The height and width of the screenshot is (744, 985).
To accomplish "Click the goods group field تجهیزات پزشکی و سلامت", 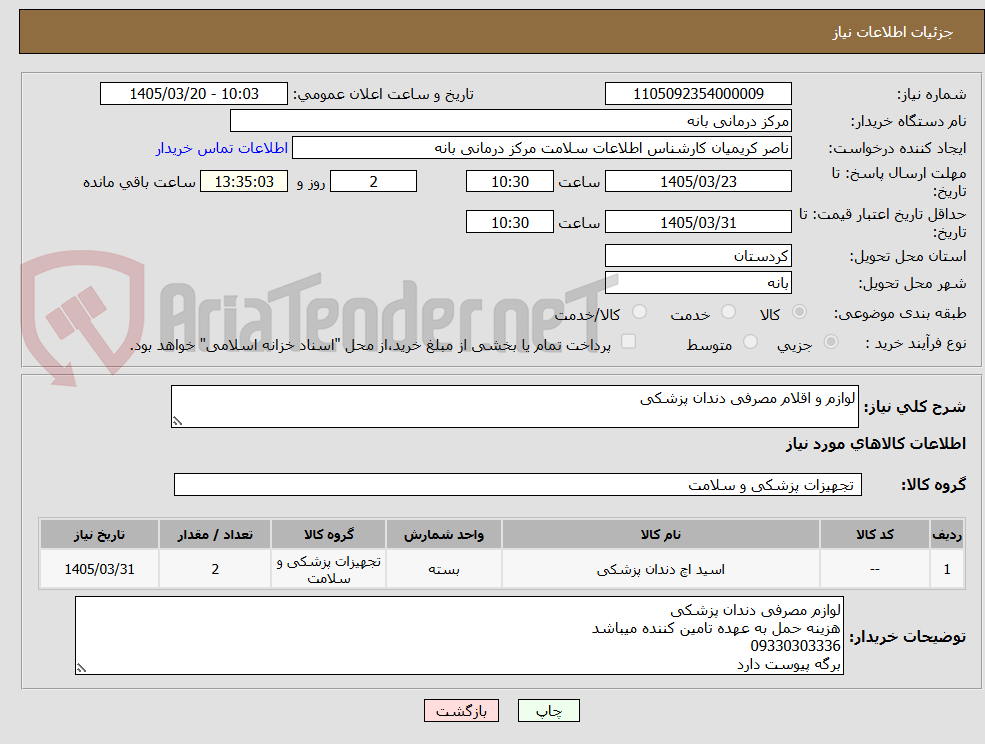I will [518, 484].
